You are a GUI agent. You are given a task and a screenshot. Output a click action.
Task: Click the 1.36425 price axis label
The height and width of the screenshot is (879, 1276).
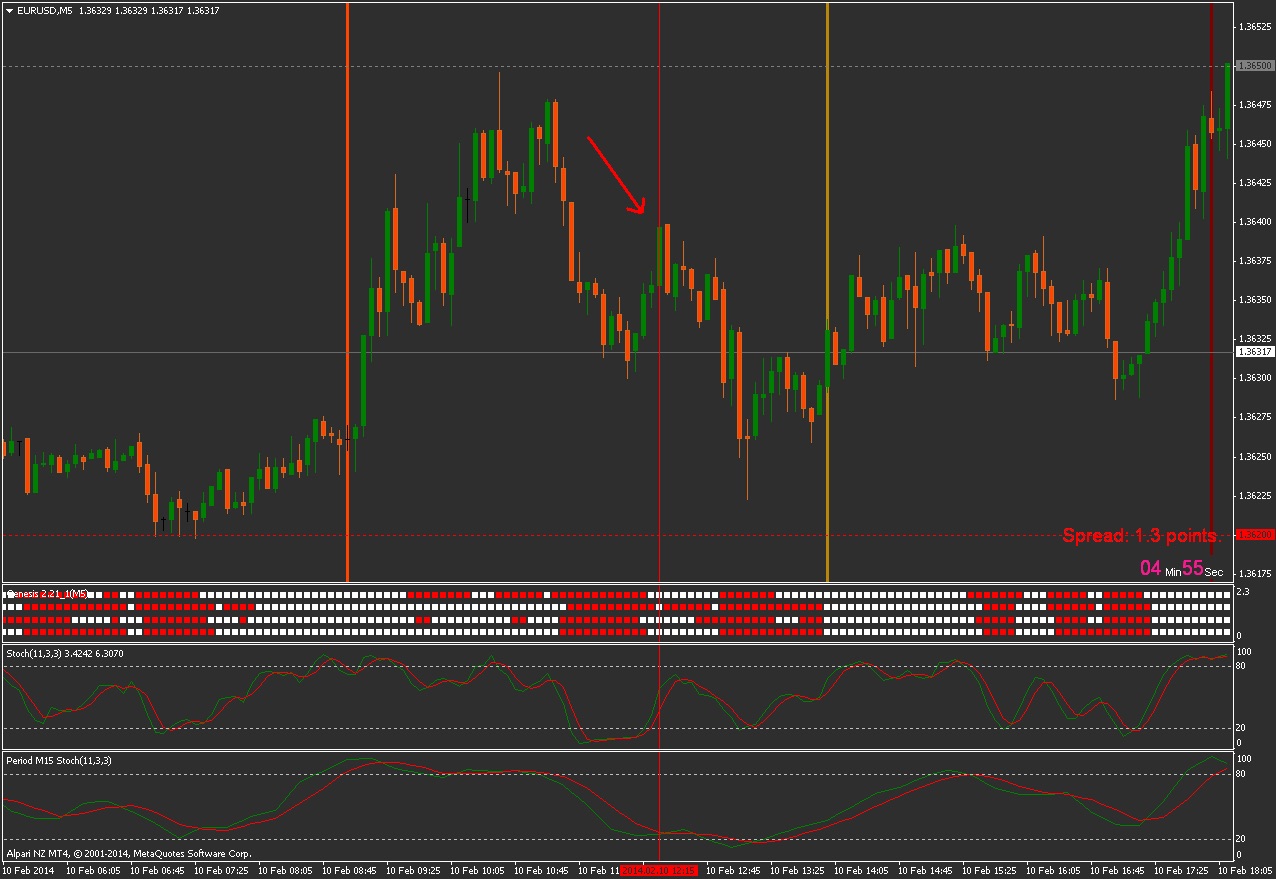1254,182
